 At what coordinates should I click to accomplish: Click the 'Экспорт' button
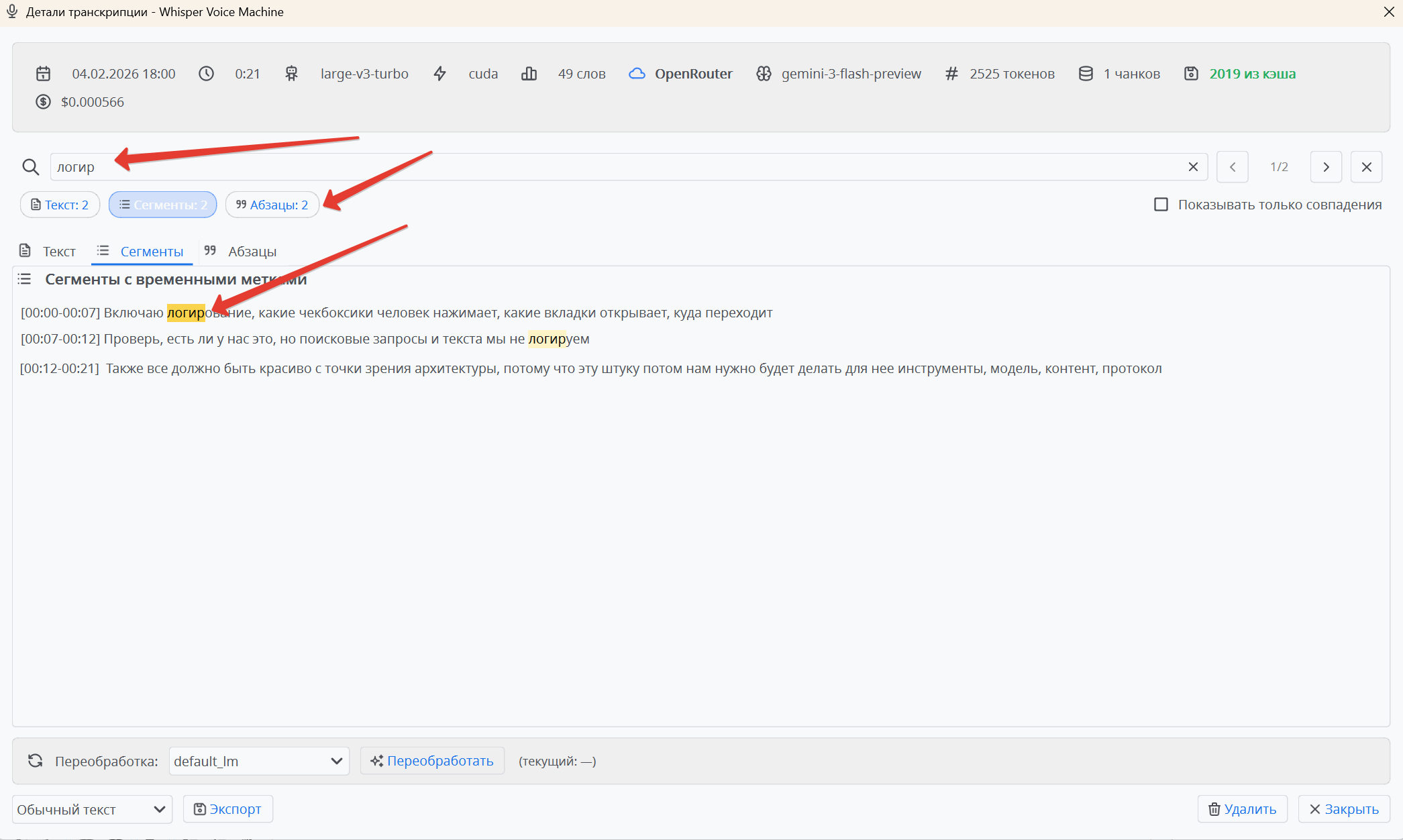227,809
